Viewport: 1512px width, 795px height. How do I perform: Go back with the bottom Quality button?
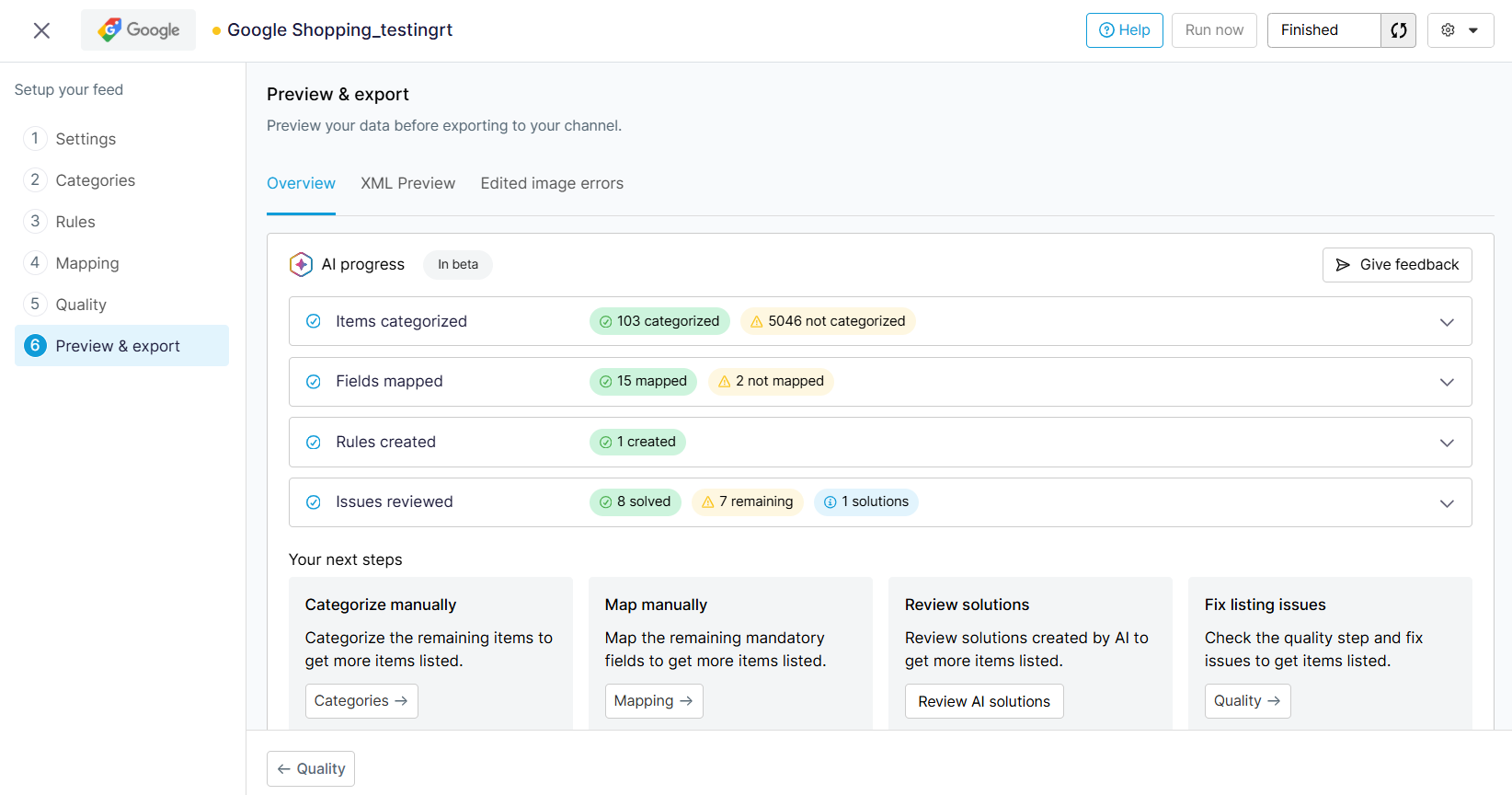tap(311, 769)
